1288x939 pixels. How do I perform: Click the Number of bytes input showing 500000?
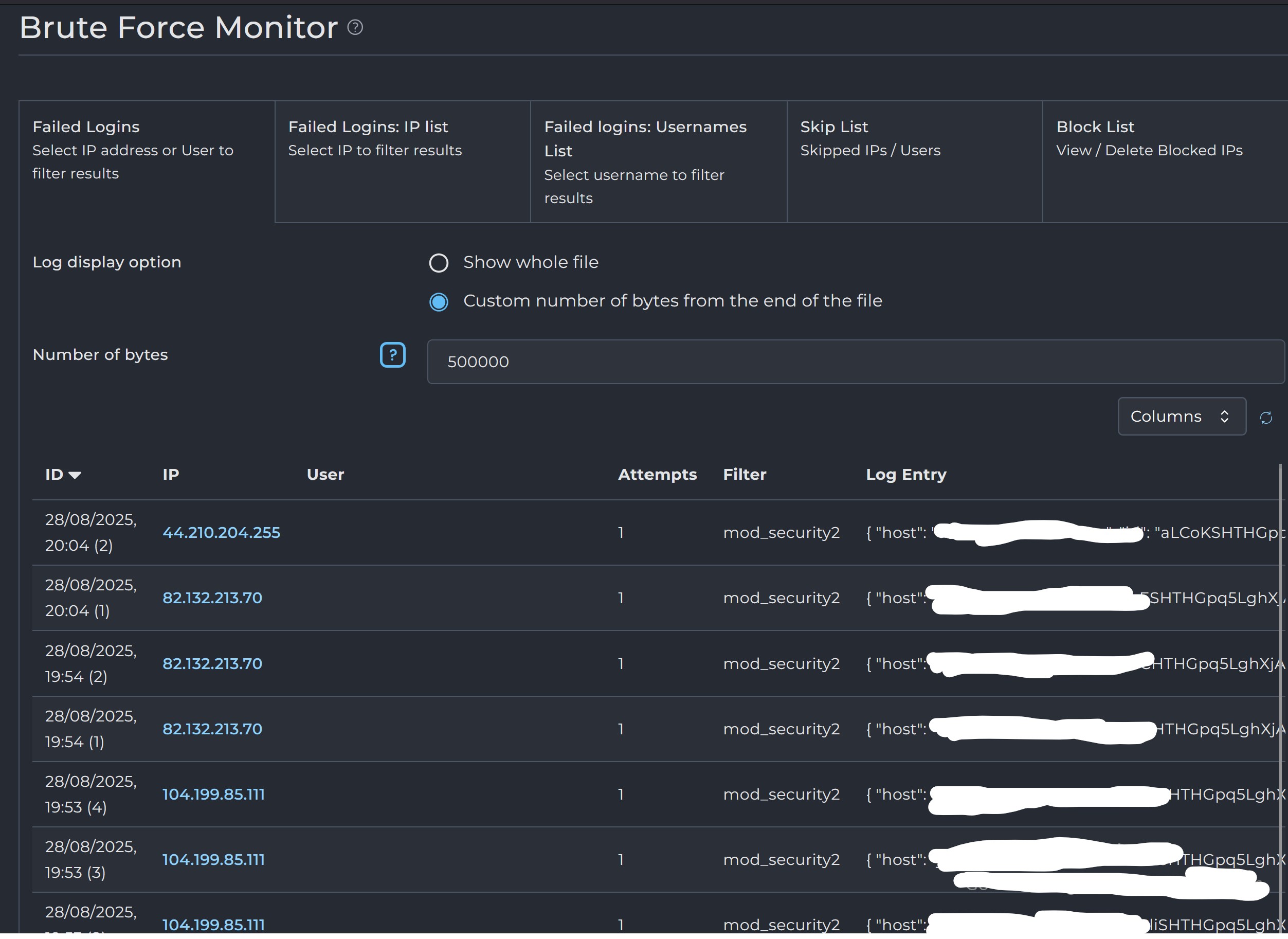coord(852,362)
